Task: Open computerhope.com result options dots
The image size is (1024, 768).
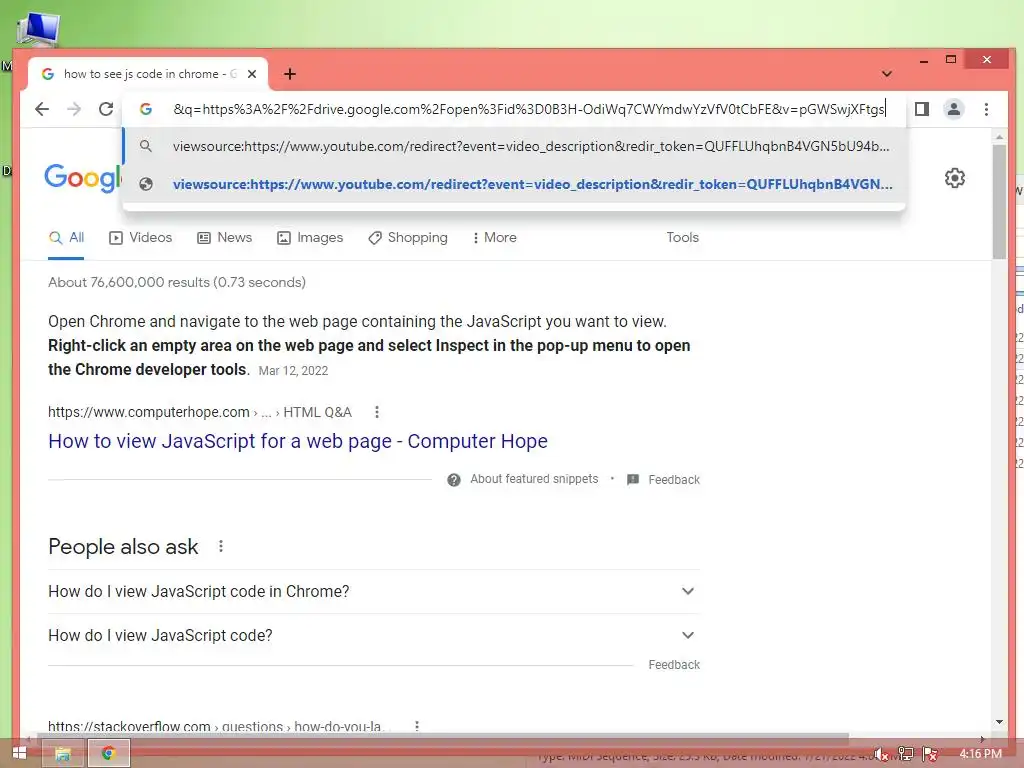Action: click(377, 412)
